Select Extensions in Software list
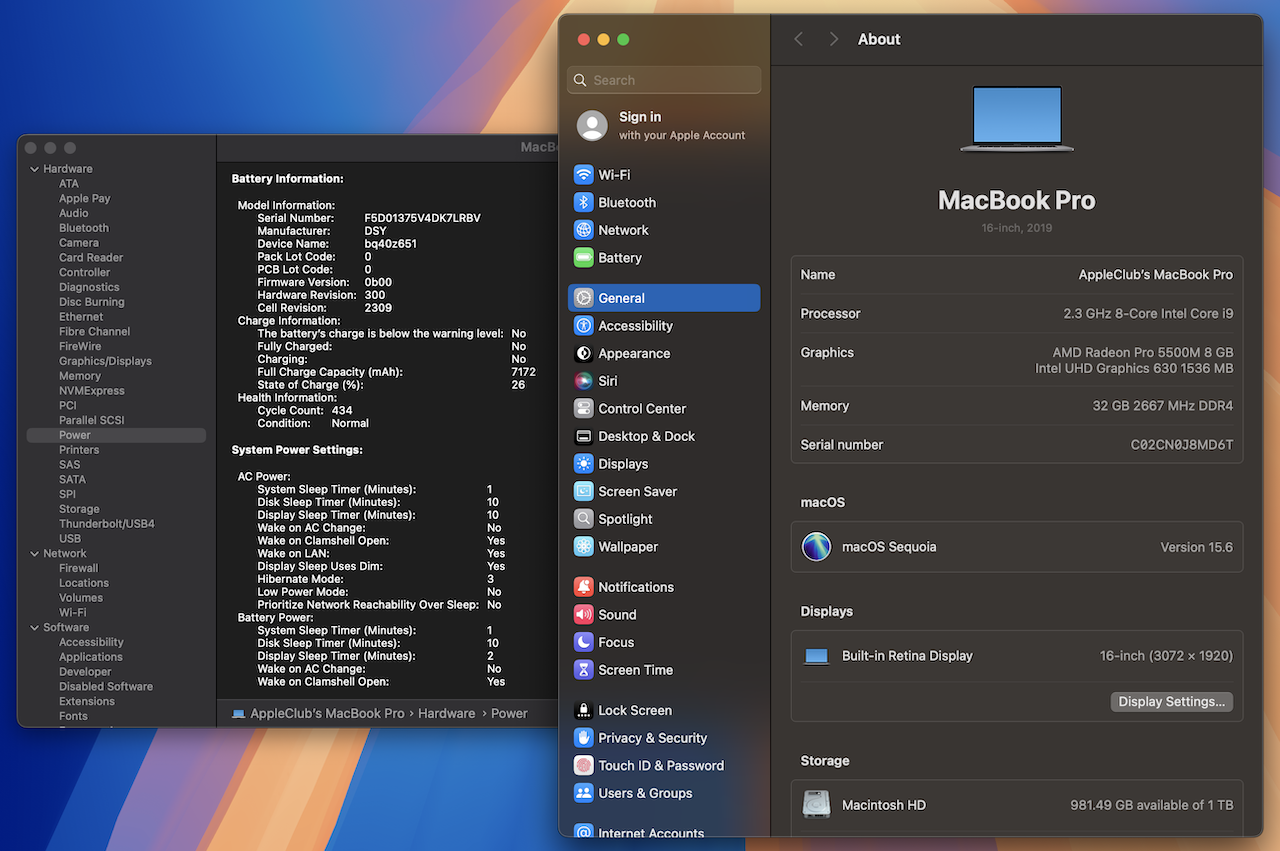 pyautogui.click(x=87, y=701)
